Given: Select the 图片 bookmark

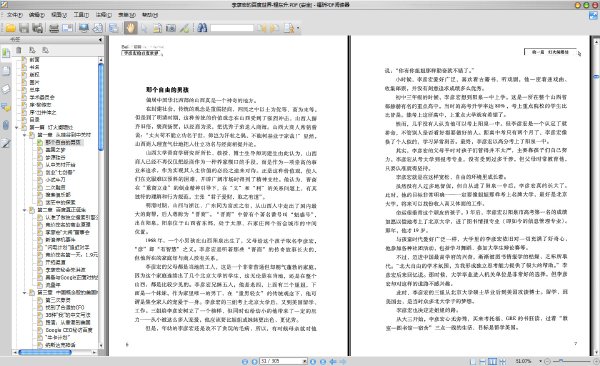Looking at the screenshot, I should pos(34,82).
